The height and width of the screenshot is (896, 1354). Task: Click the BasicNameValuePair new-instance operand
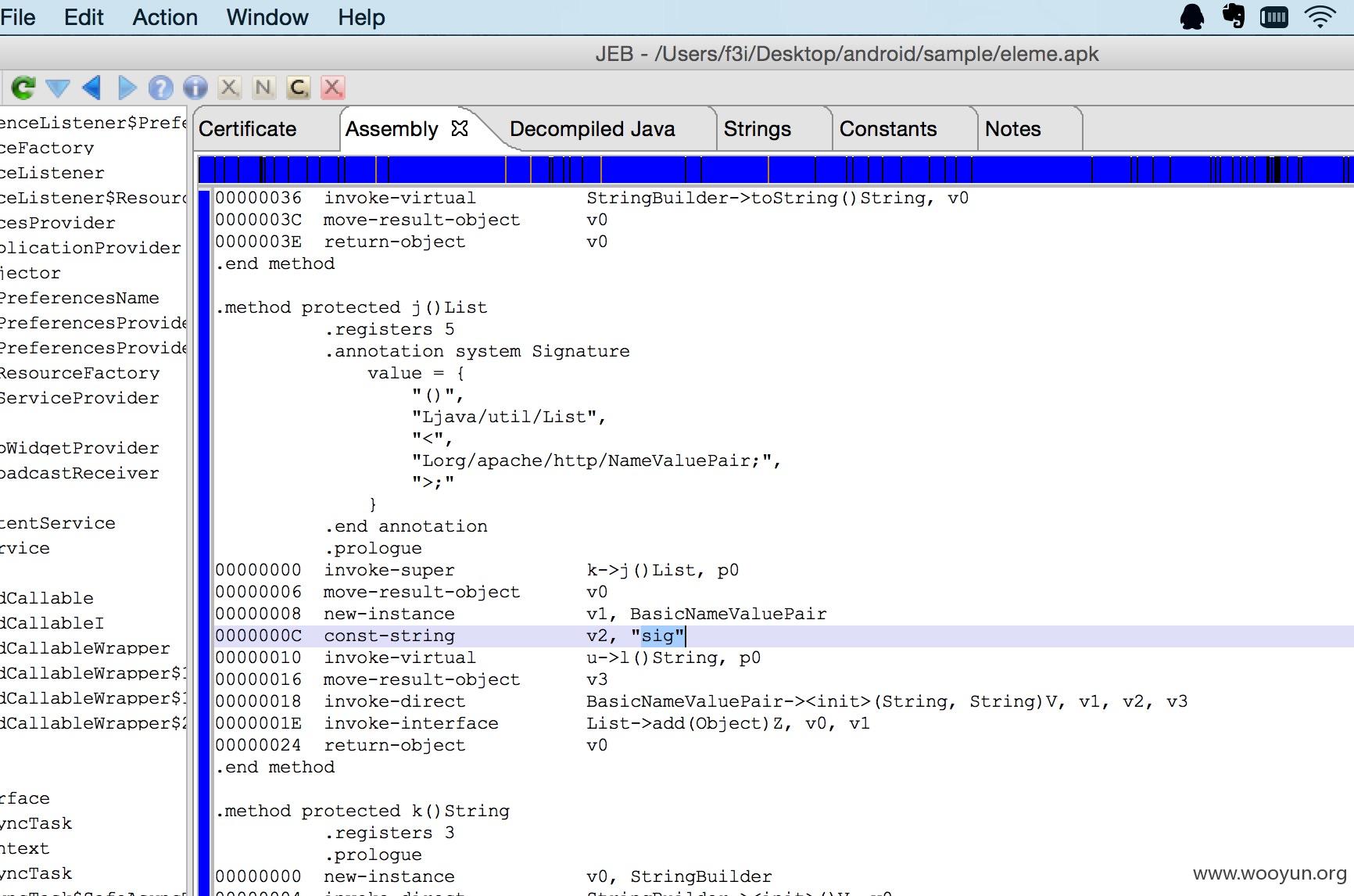click(729, 614)
